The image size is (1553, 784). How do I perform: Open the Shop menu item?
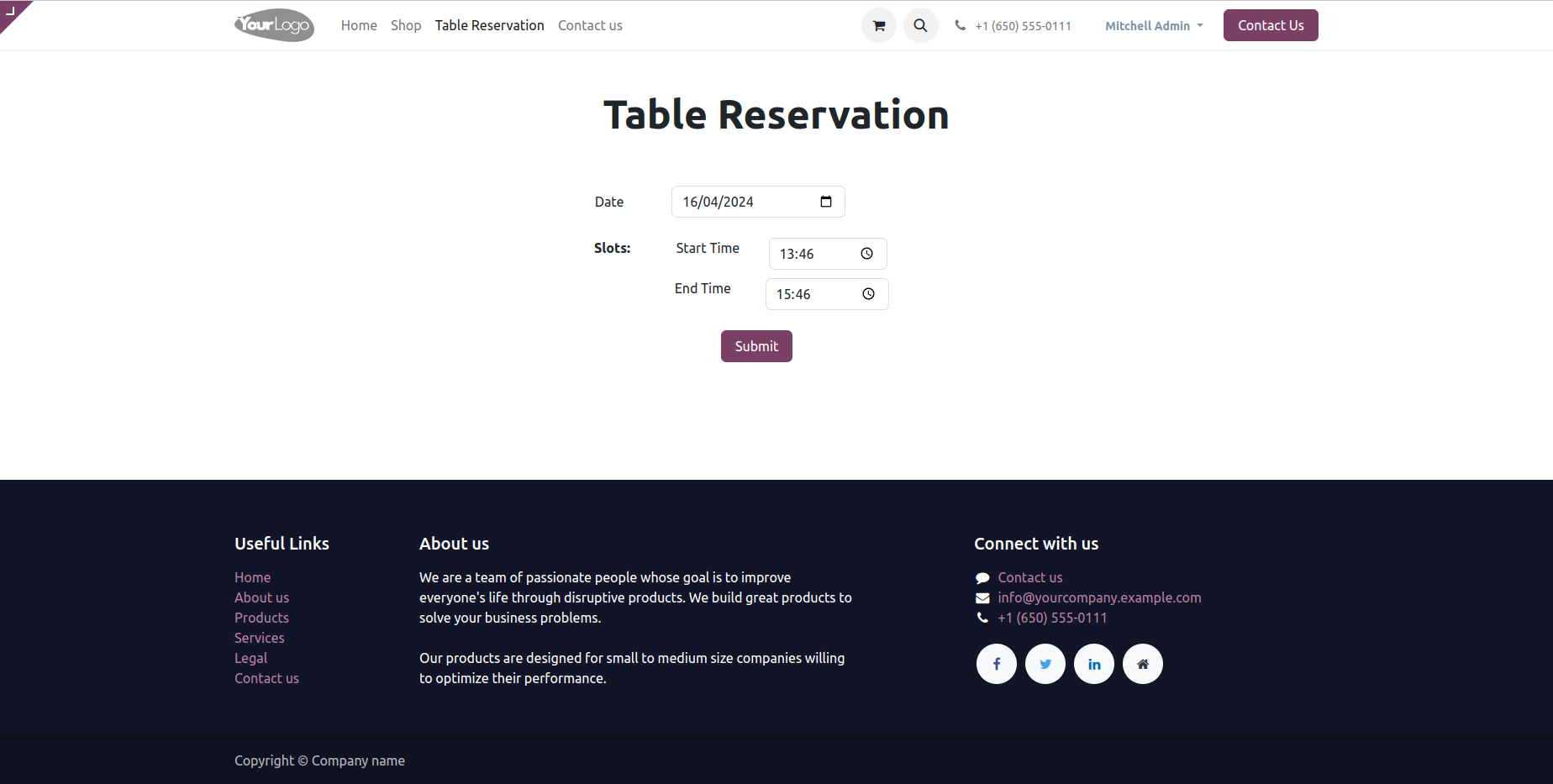click(x=406, y=25)
